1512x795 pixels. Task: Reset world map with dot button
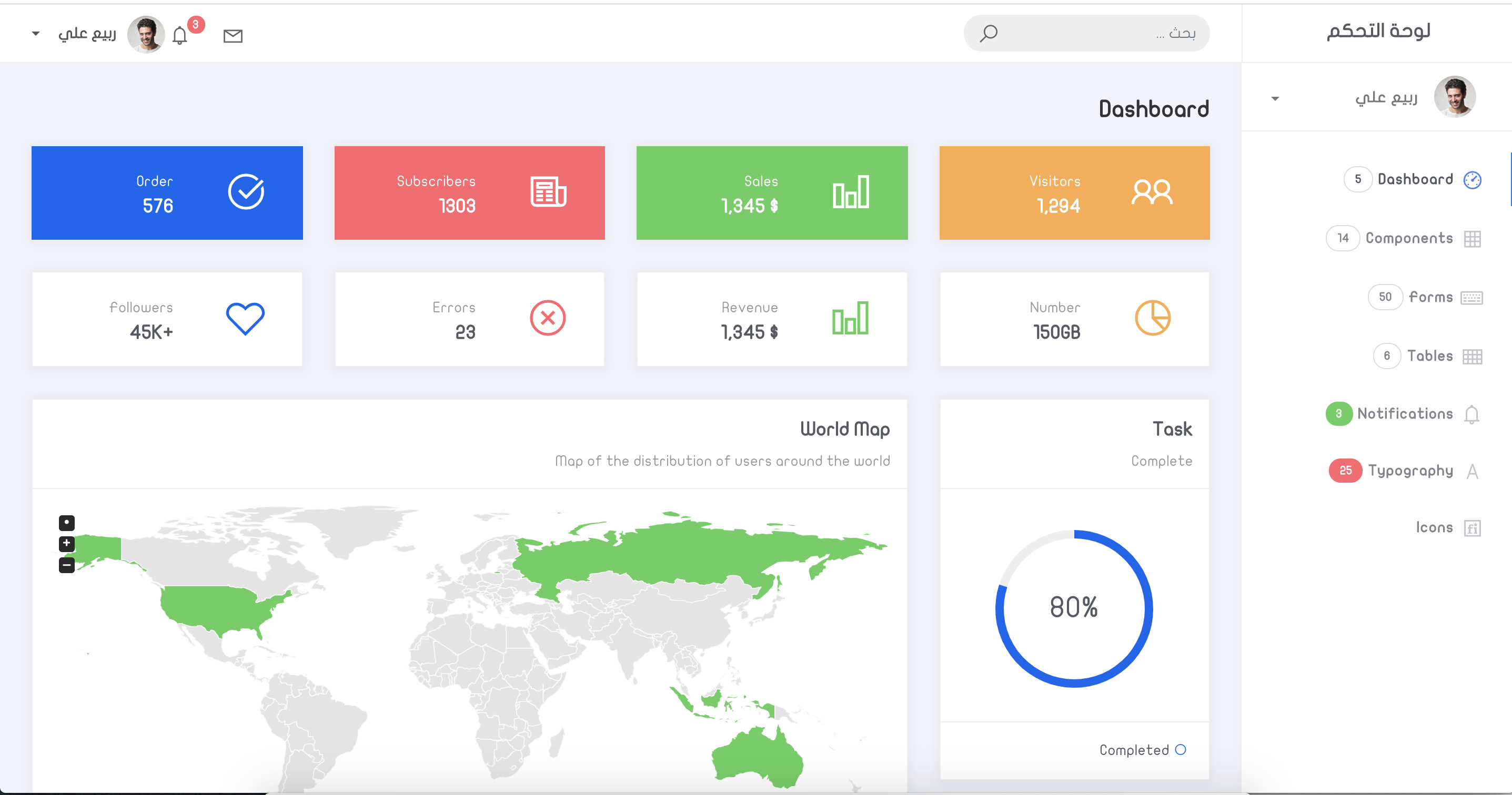coord(66,522)
